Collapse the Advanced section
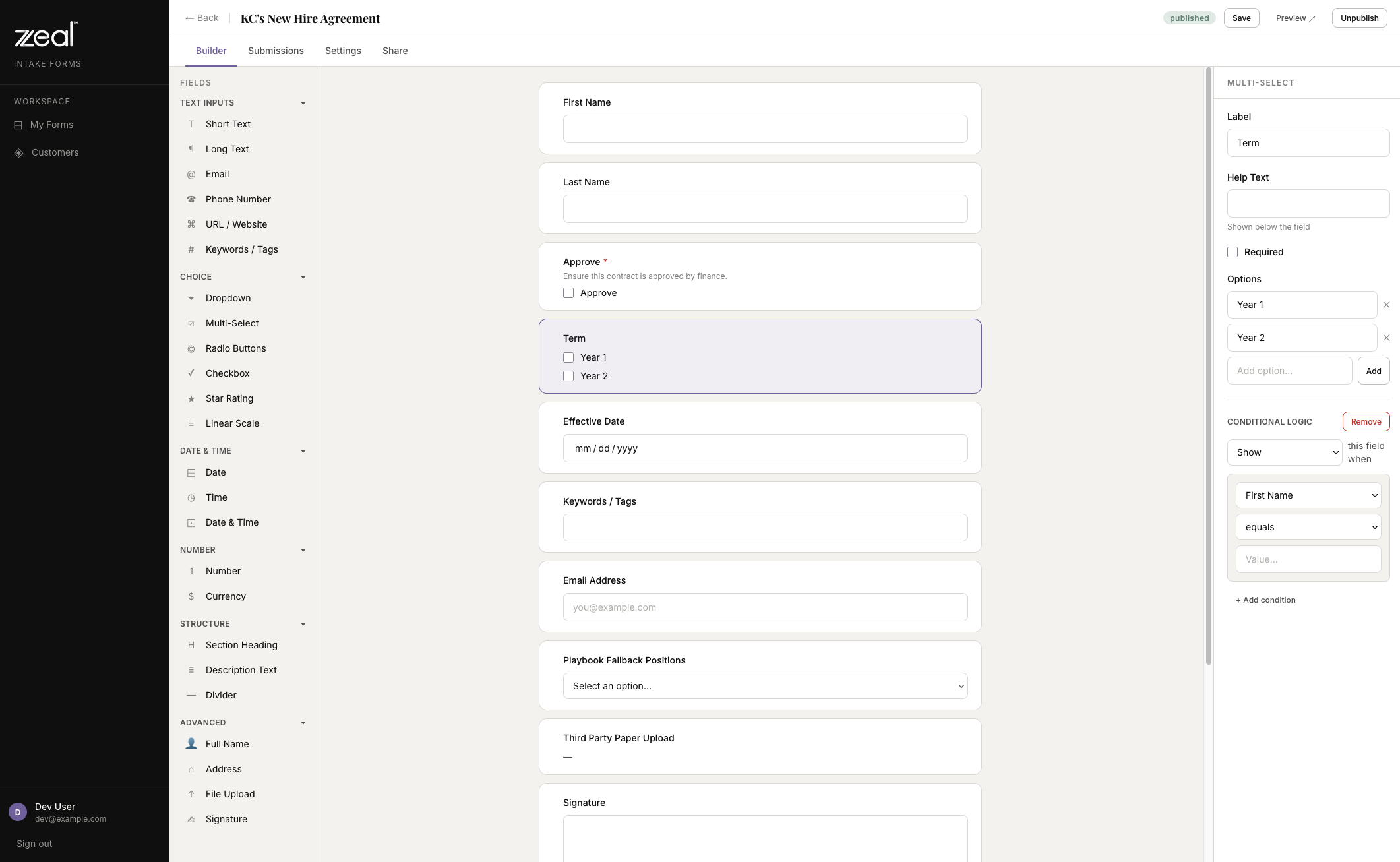 303,723
